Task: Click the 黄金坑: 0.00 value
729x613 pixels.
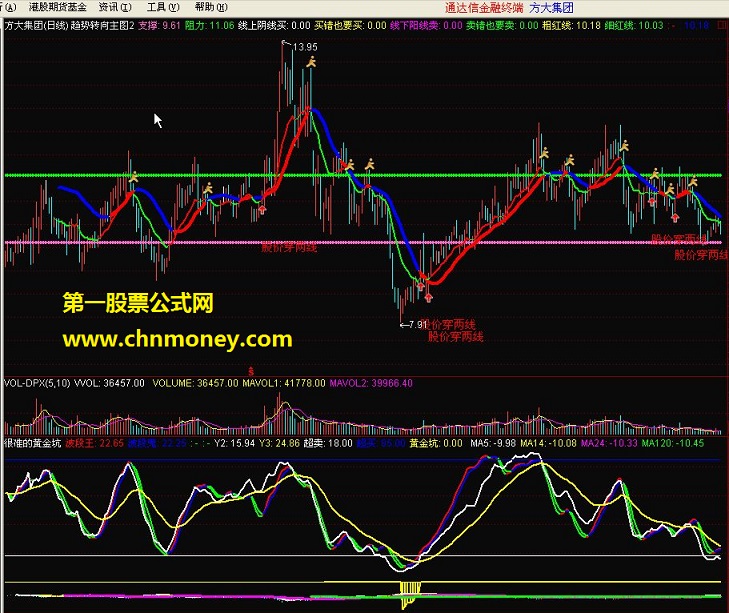Action: [436, 443]
